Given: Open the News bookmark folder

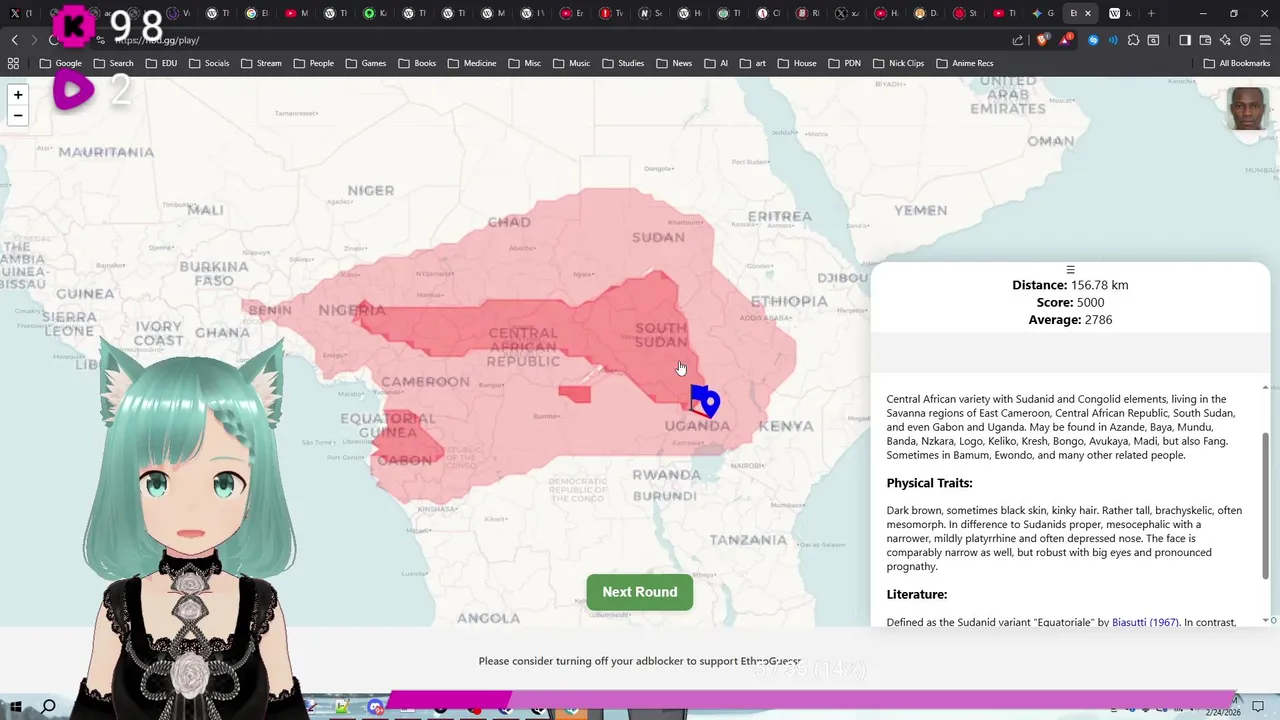Looking at the screenshot, I should click(674, 63).
